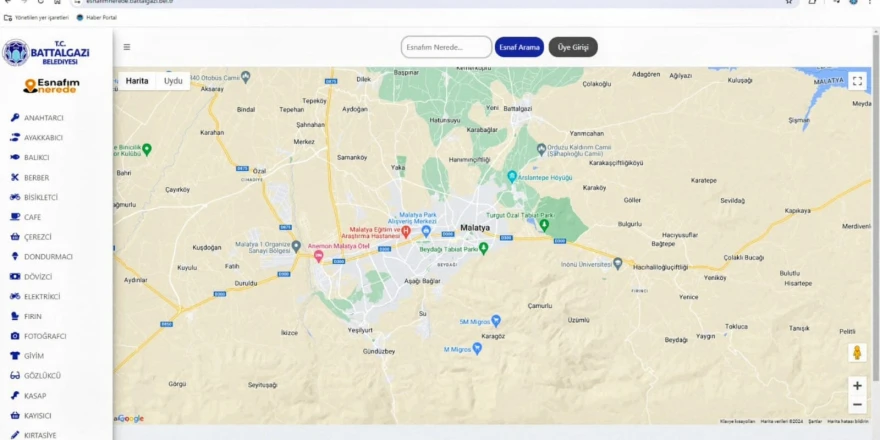Click the Battalgazi town label on map

click(518, 108)
